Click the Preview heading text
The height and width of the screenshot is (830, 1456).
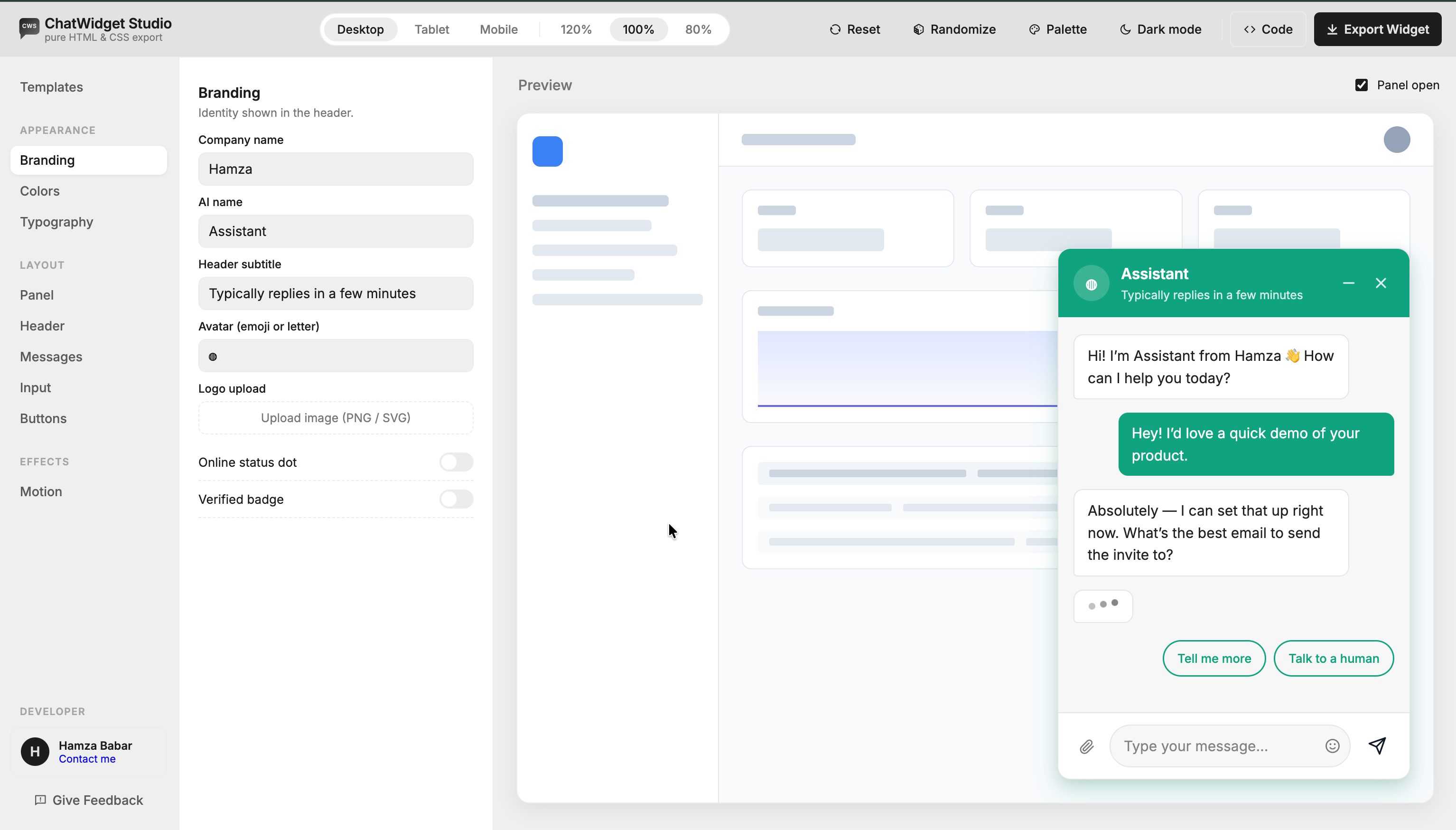(544, 85)
